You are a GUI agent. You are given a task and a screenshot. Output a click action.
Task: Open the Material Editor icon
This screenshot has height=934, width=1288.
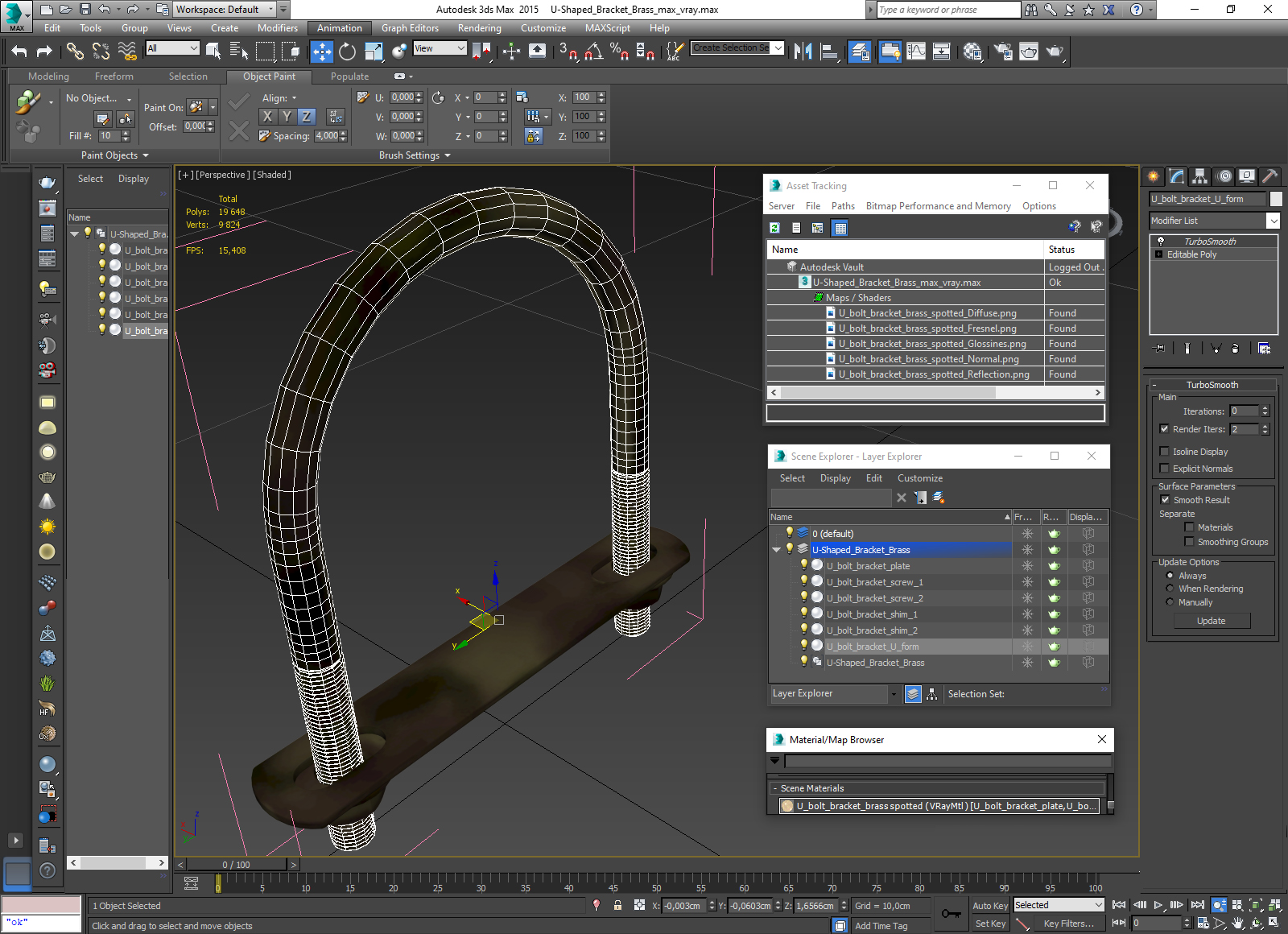coord(972,52)
